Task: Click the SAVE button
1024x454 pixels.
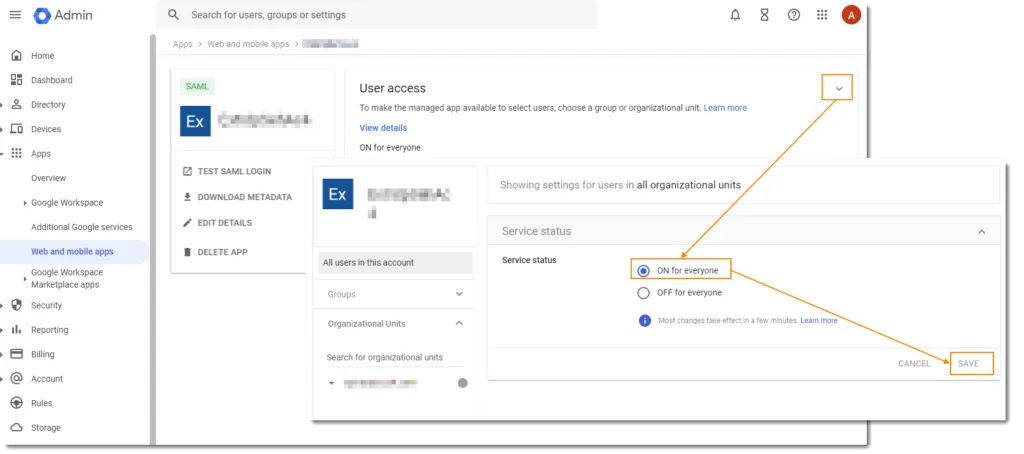Action: (968, 363)
